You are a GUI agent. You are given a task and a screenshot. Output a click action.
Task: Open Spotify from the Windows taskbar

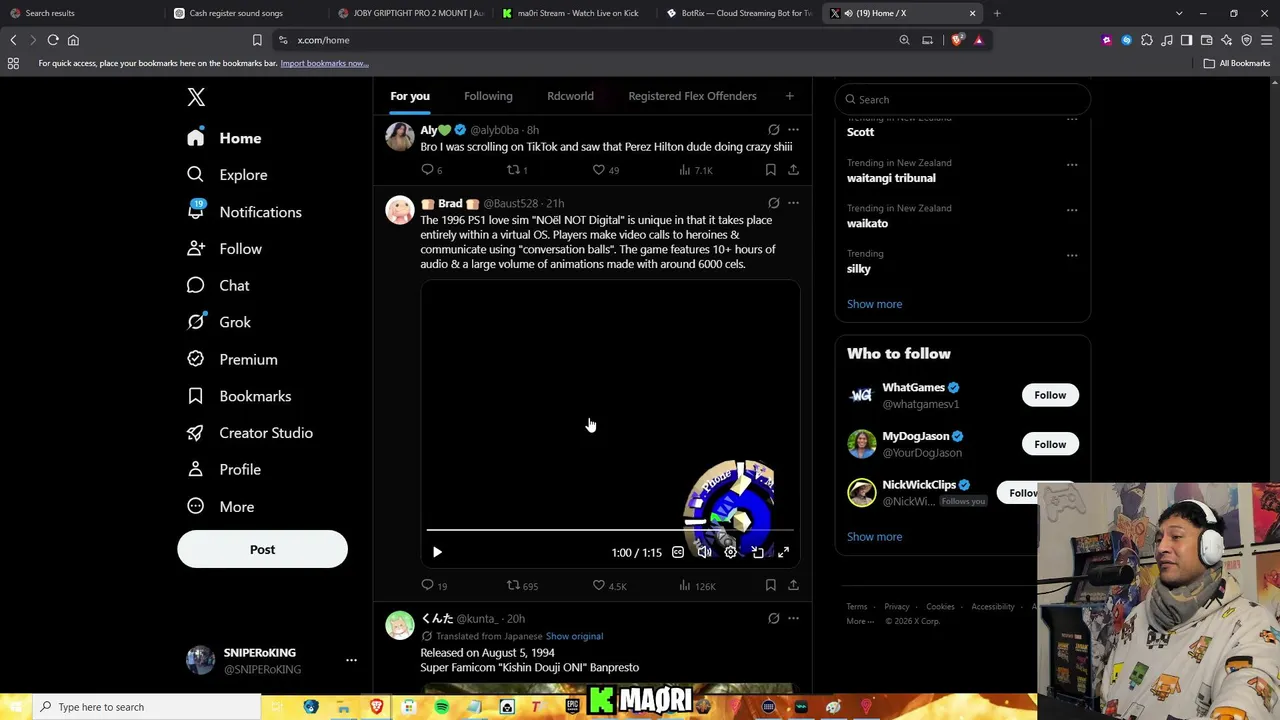441,707
